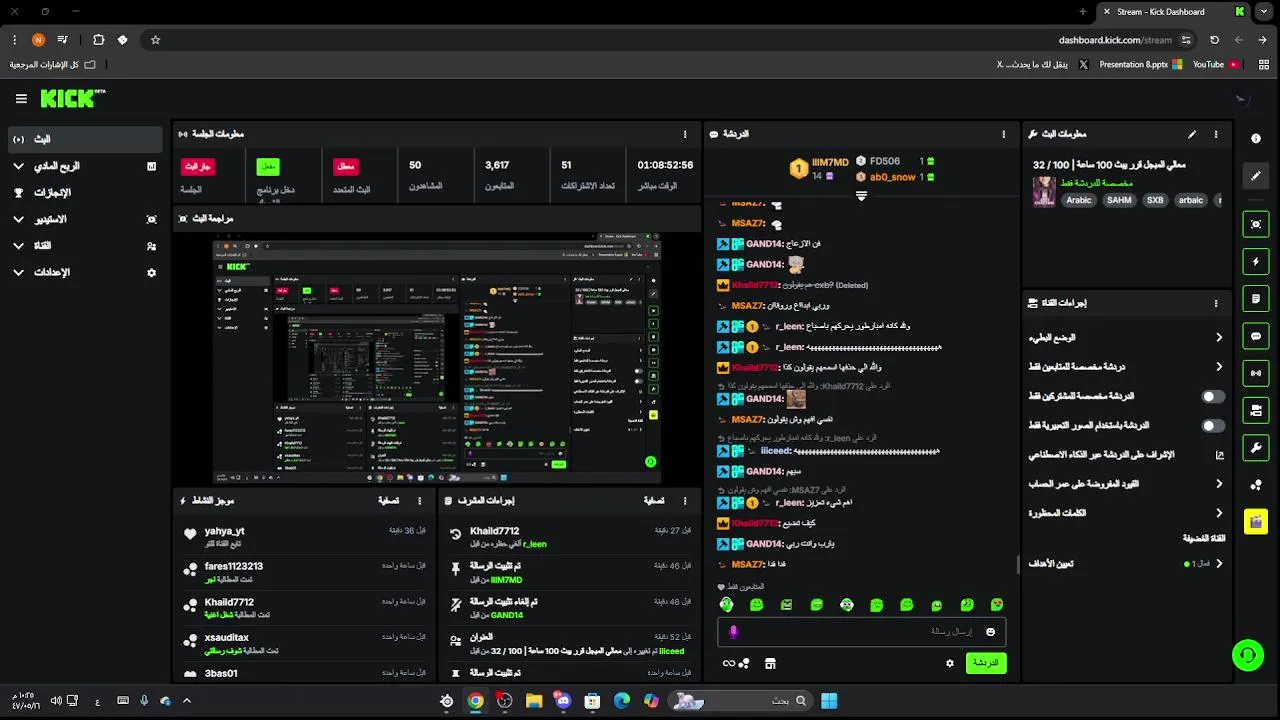This screenshot has width=1280, height=720.
Task: Collapse the pinned leaderboard with the chevron
Action: pyautogui.click(x=861, y=196)
